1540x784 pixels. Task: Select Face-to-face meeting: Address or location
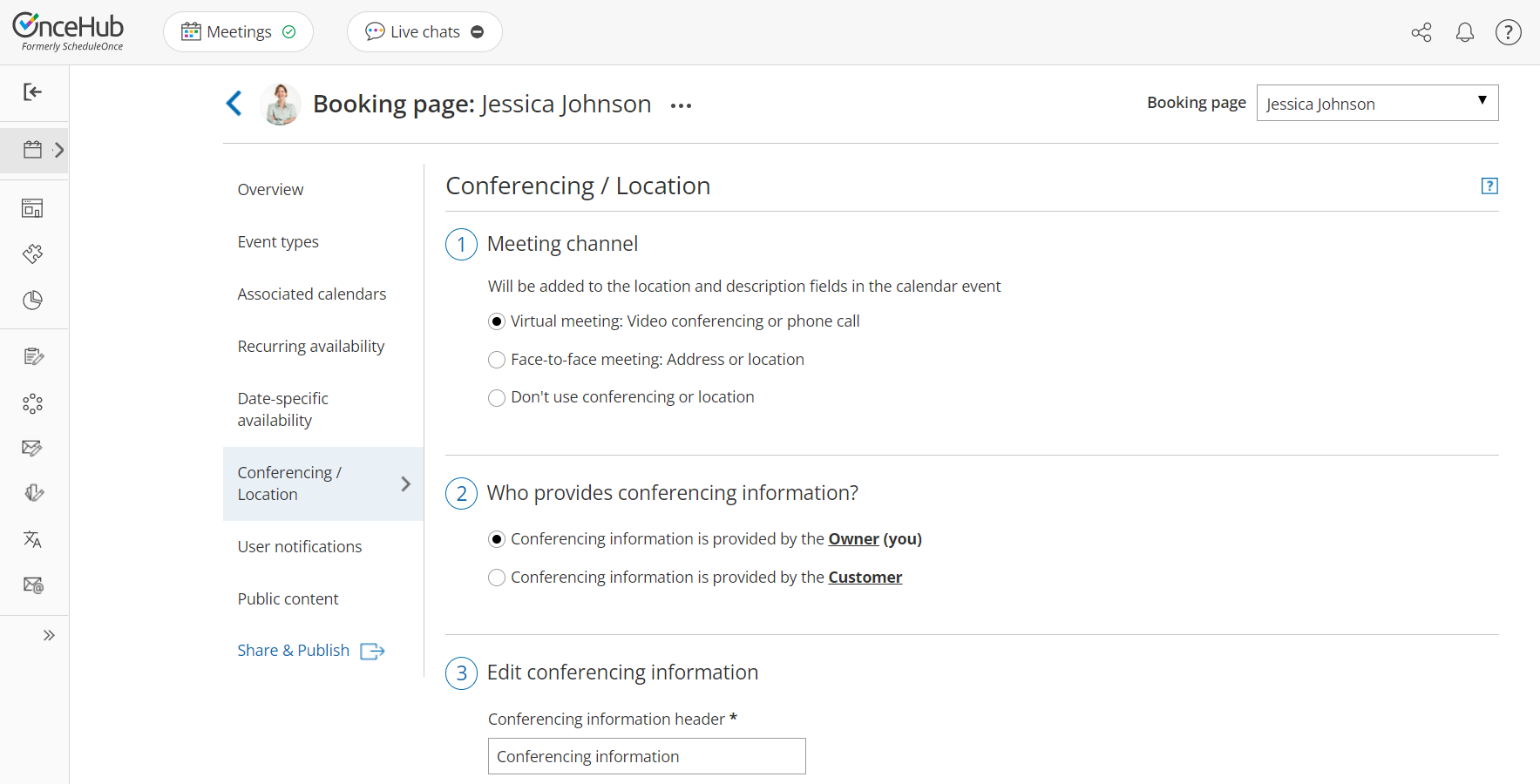[496, 359]
